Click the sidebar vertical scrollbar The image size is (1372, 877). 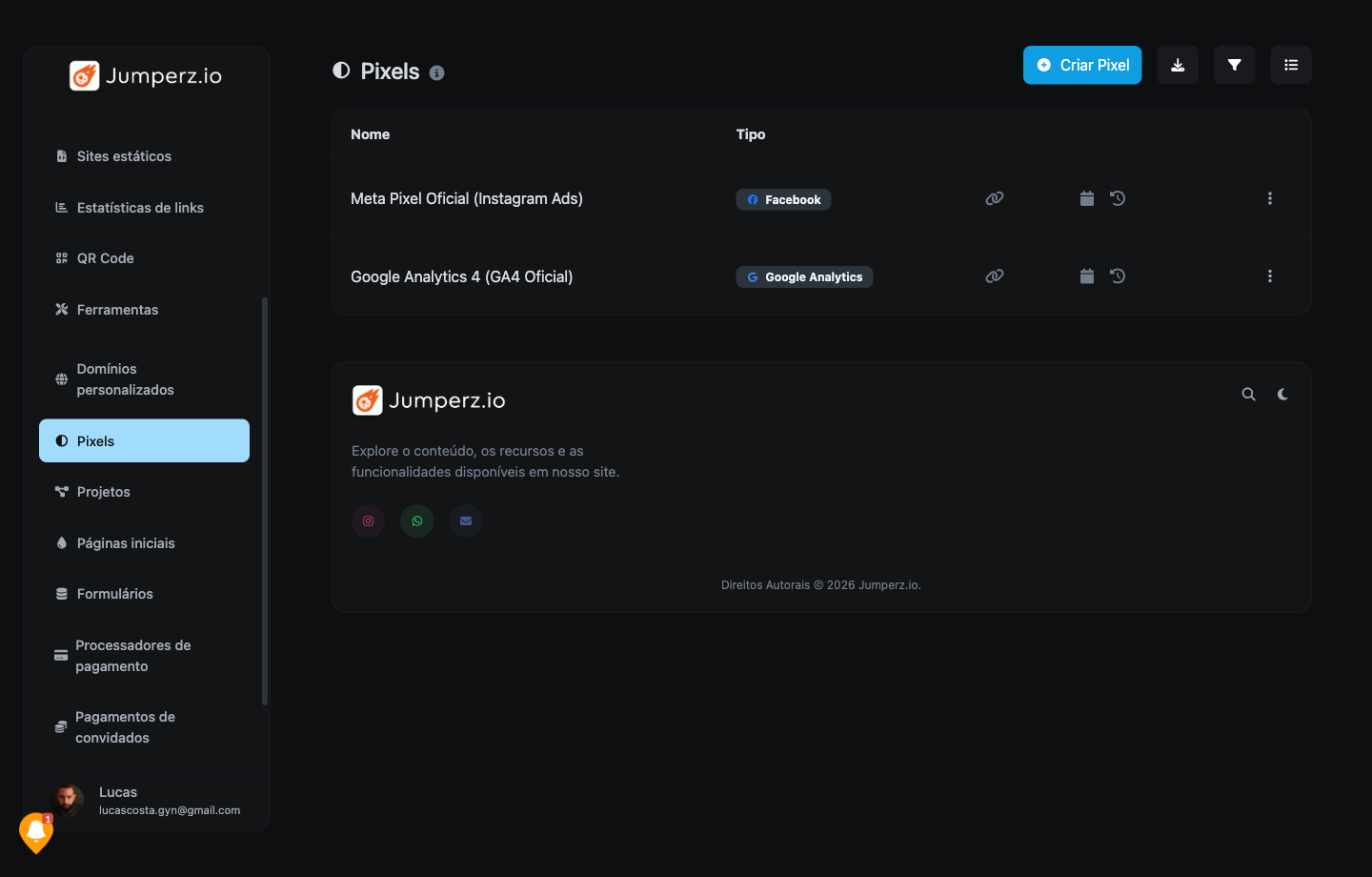[x=265, y=501]
